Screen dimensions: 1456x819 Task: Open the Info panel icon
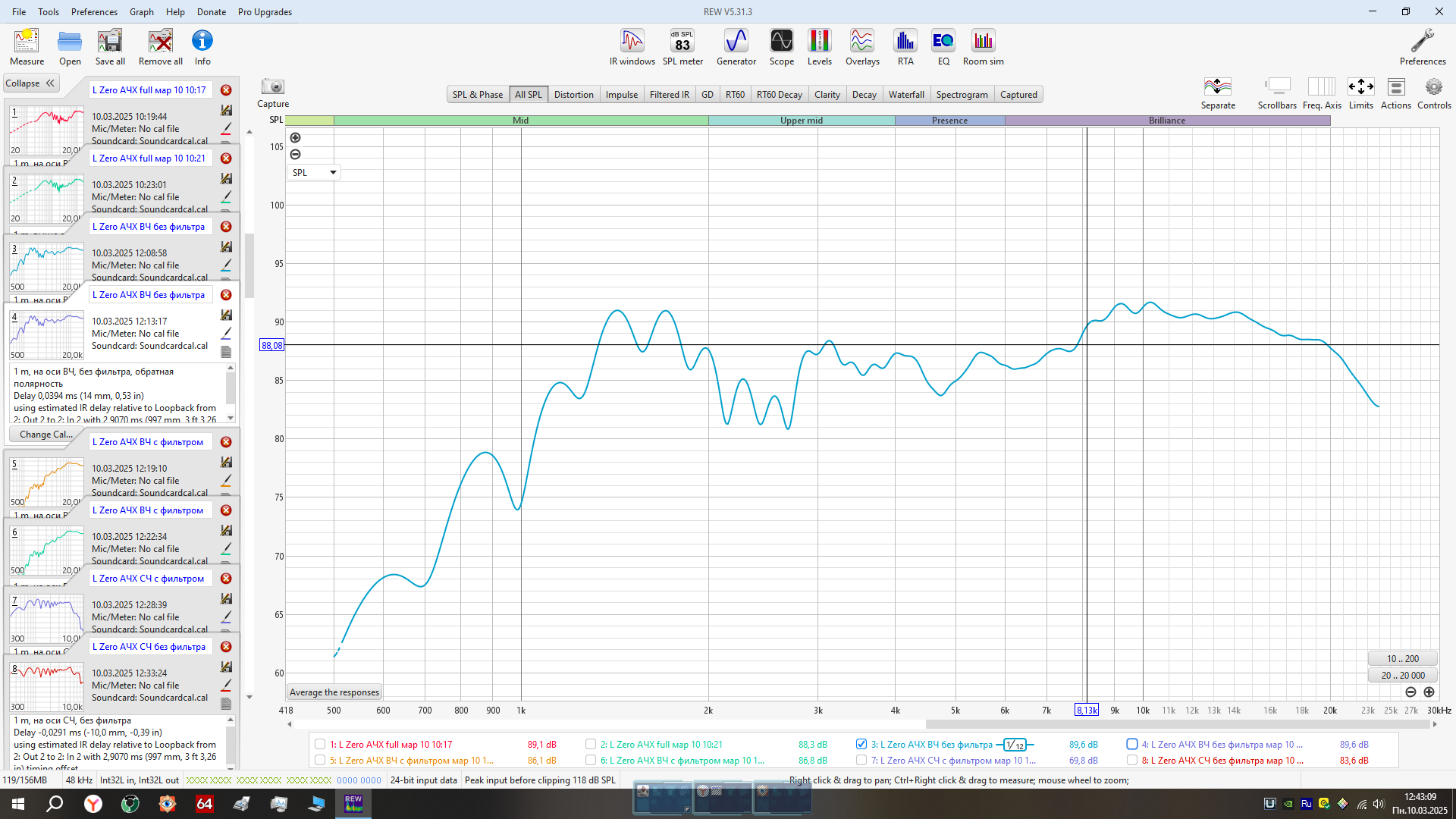(x=202, y=47)
